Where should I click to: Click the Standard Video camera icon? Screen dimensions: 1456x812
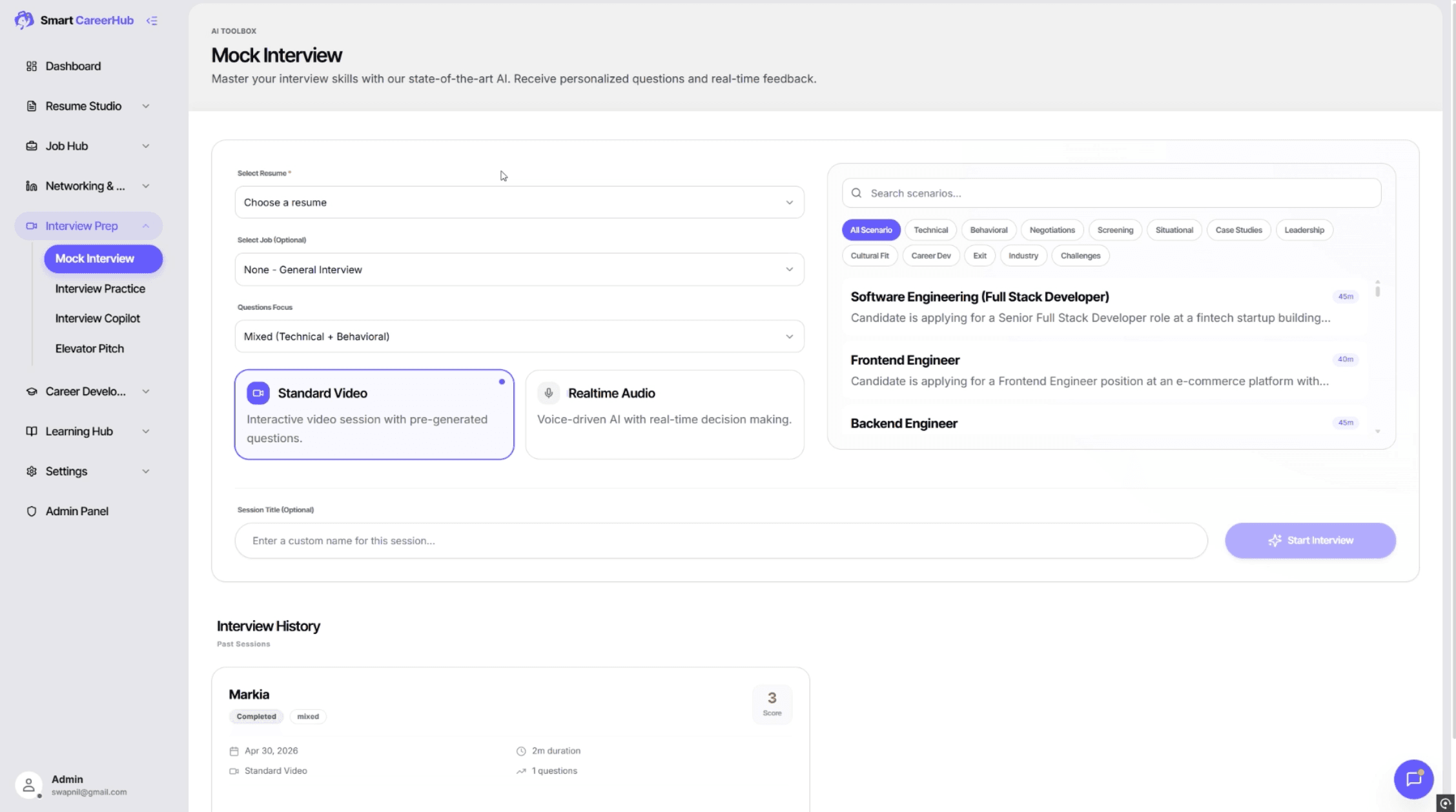pyautogui.click(x=258, y=392)
